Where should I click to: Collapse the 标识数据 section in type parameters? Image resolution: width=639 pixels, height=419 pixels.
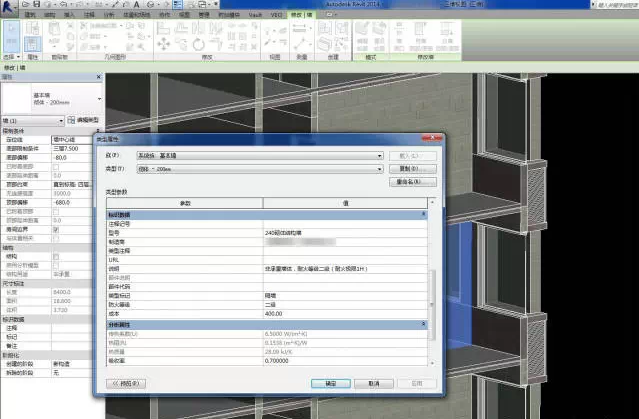tap(424, 215)
